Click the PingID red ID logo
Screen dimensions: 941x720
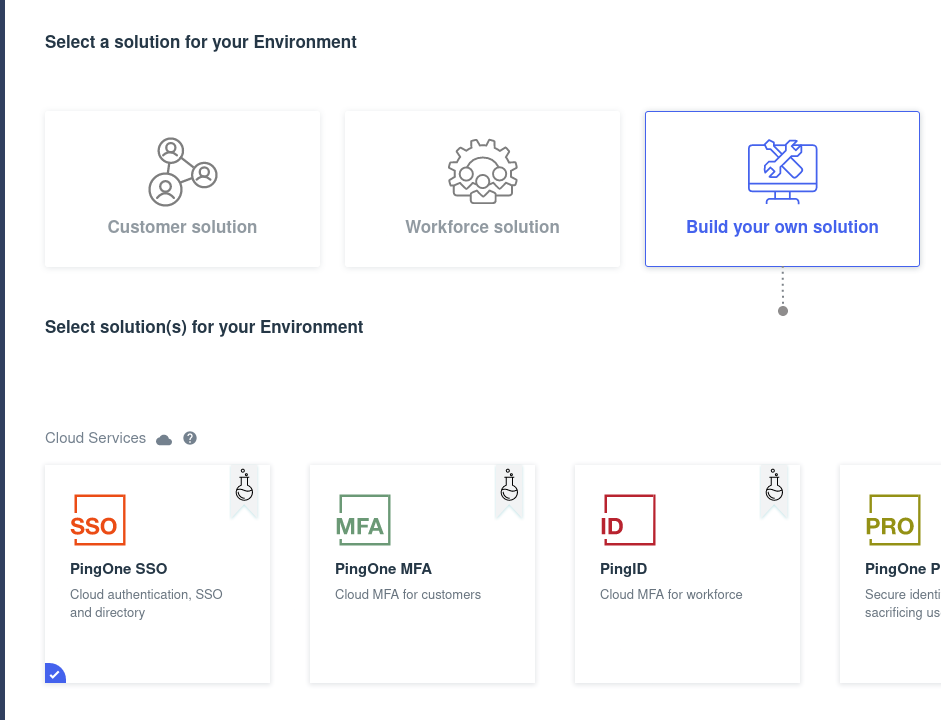tap(628, 520)
